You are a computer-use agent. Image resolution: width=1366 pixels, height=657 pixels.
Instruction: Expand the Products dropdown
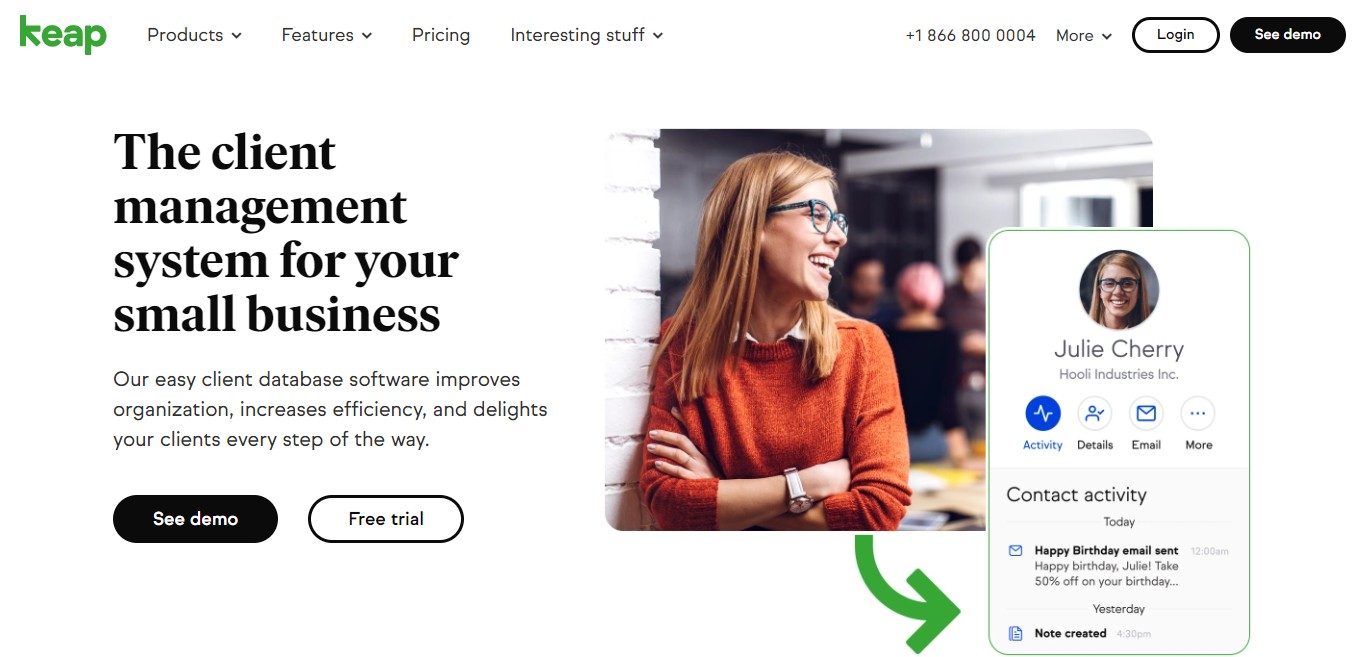(x=194, y=35)
